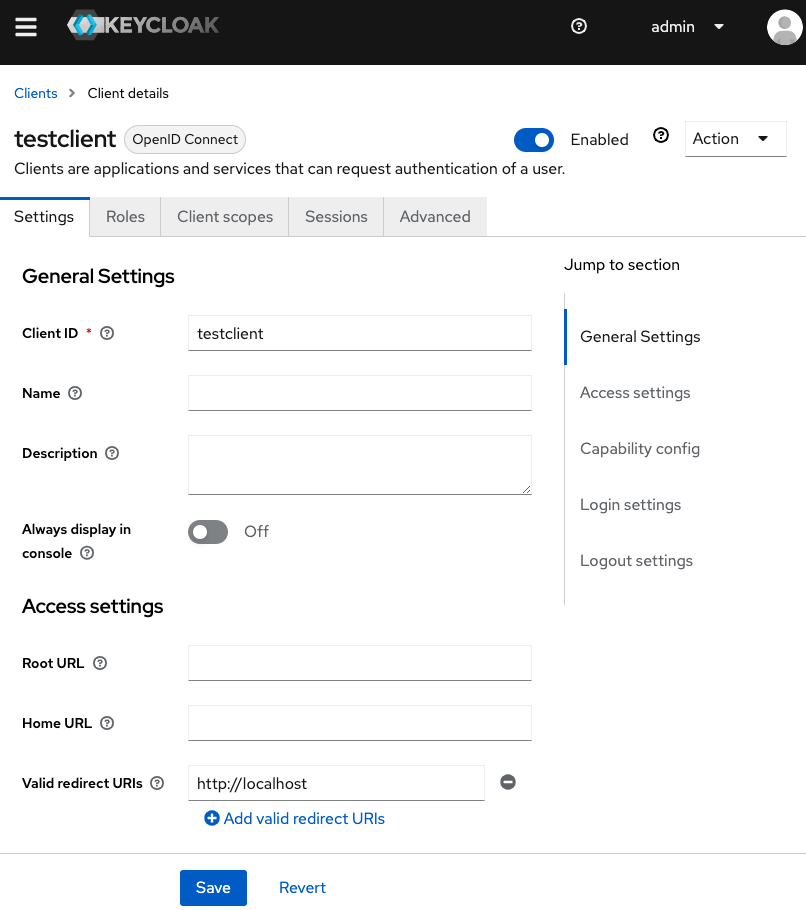
Task: Navigate back via the Clients breadcrumb
Action: [35, 93]
